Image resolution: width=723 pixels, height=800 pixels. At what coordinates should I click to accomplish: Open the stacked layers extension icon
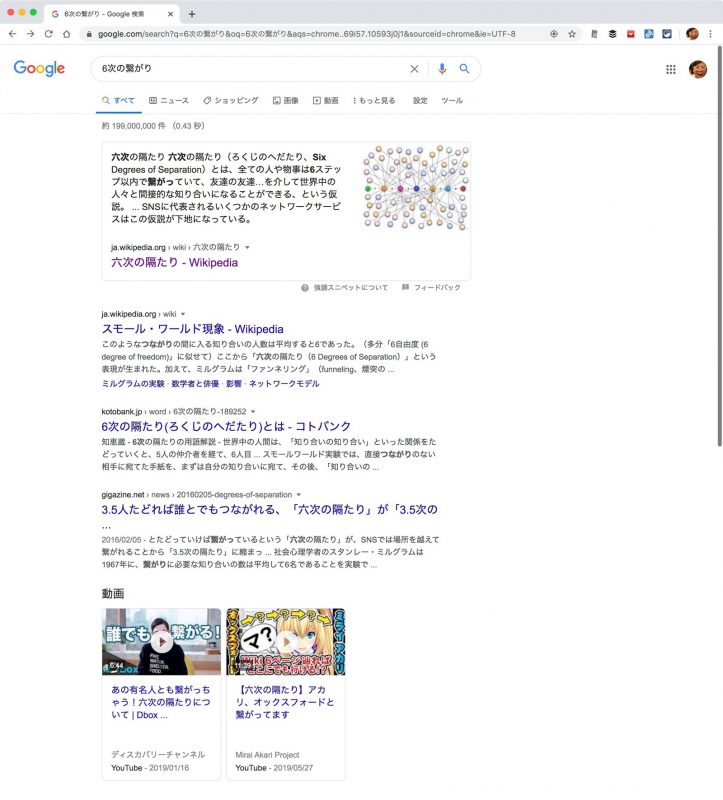tap(612, 34)
